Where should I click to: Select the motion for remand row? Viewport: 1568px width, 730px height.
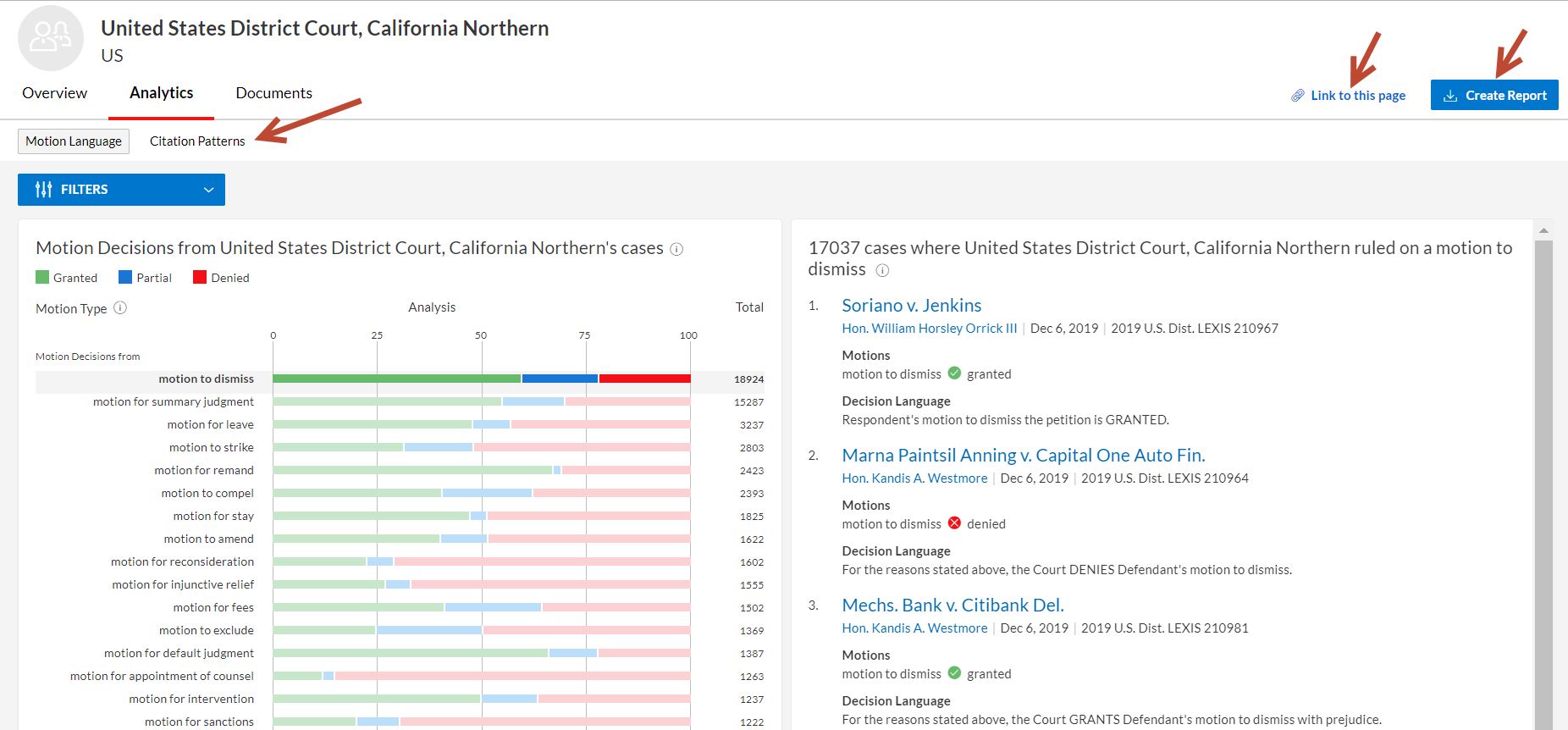point(400,471)
